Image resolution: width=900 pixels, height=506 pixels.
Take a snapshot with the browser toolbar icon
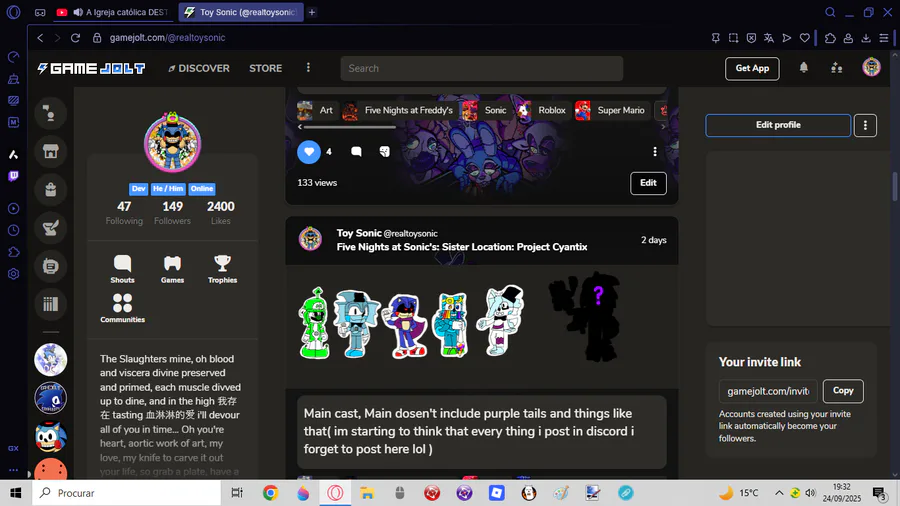pos(734,38)
